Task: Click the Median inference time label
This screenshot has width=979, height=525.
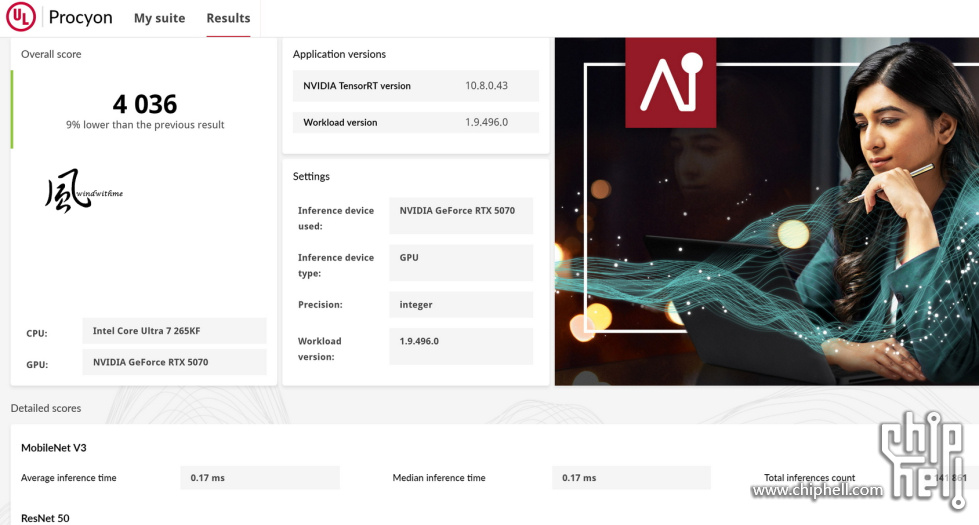Action: pos(439,478)
